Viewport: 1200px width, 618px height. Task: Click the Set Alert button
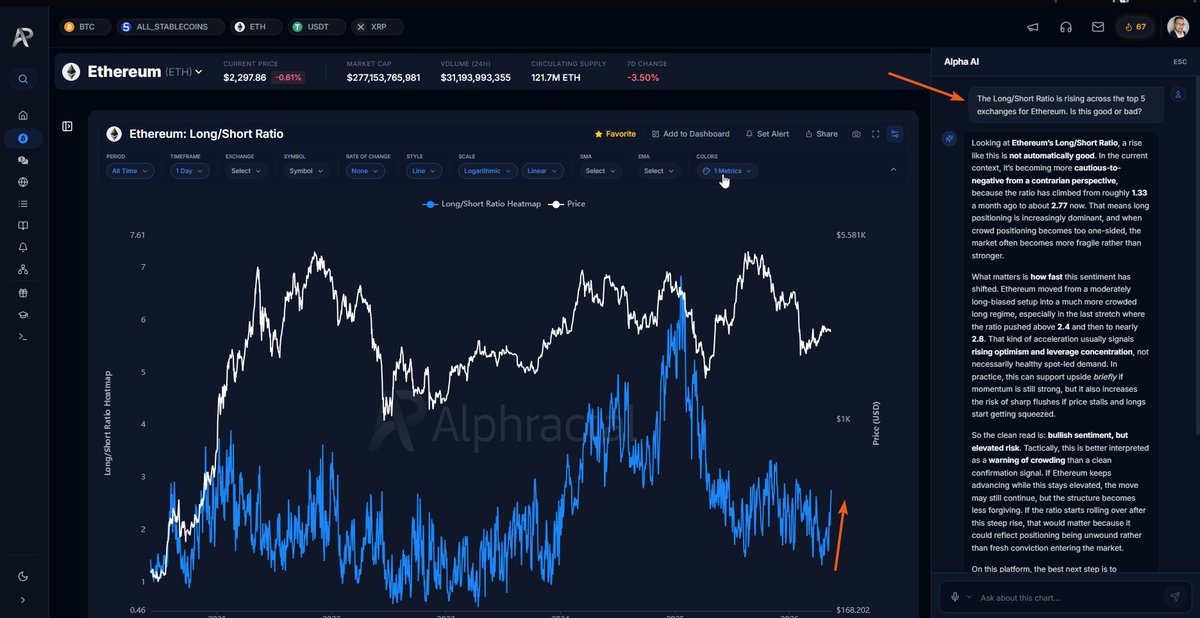[x=767, y=134]
